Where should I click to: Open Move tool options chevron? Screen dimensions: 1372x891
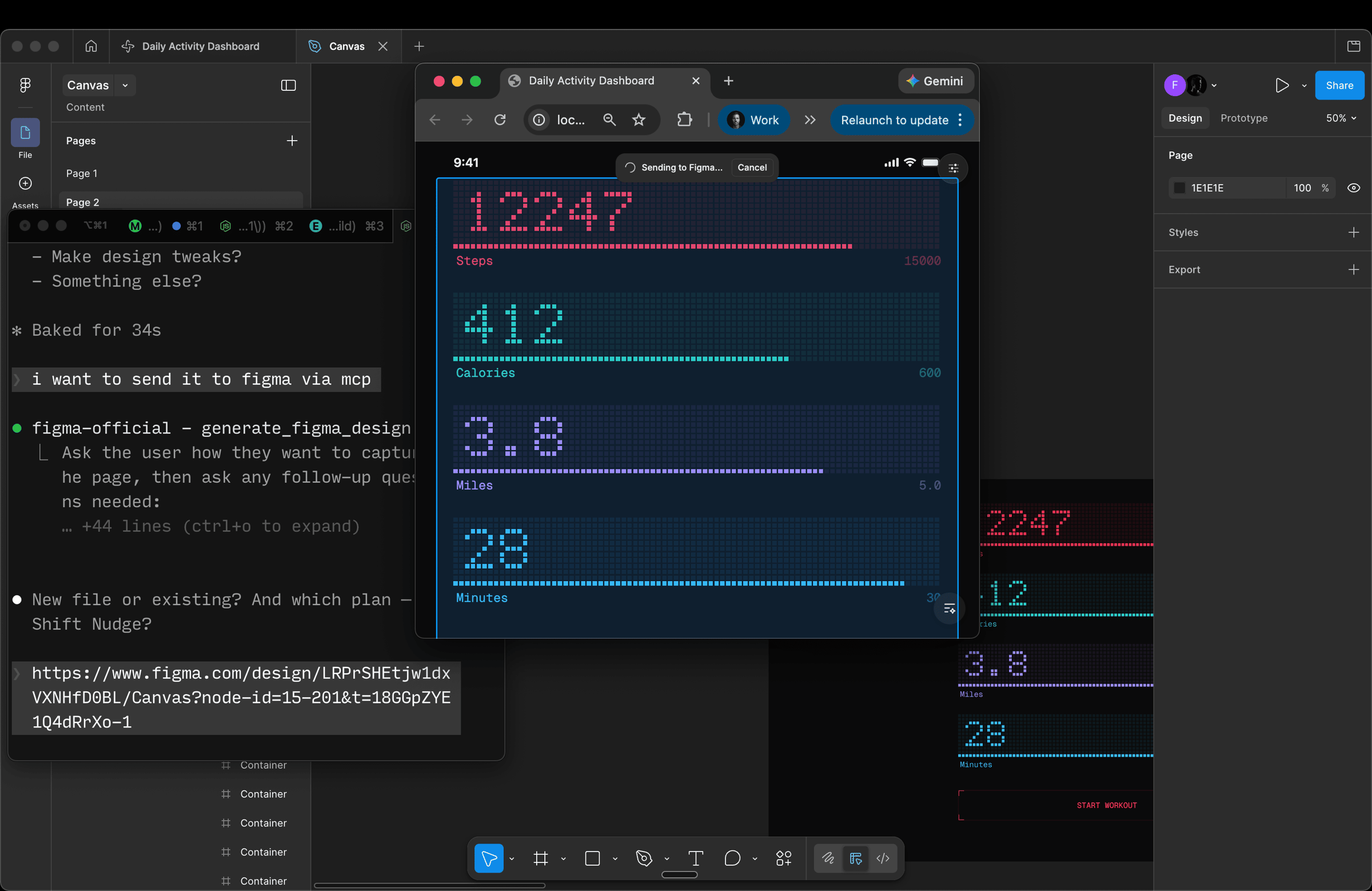tap(511, 859)
